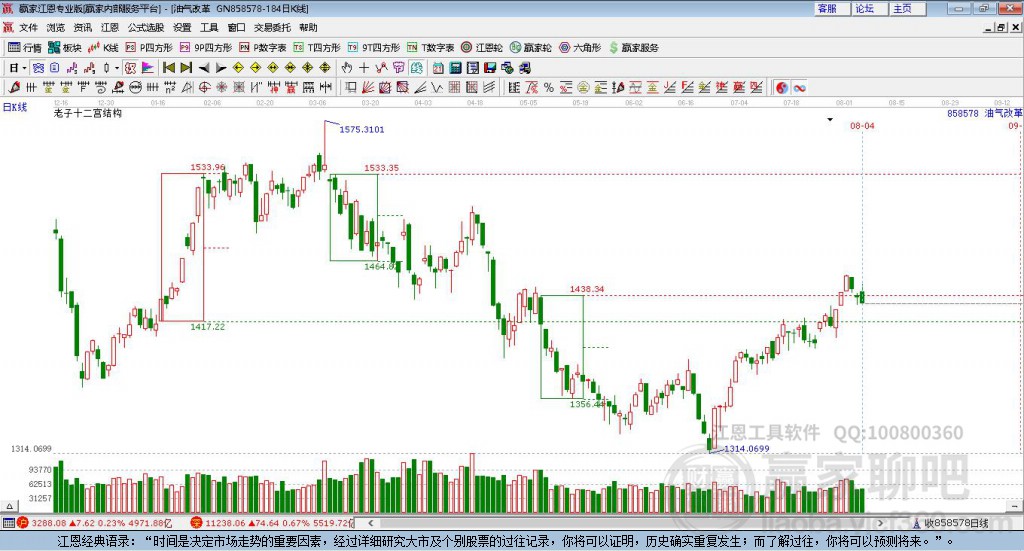Open the 赢家轮 wheel tool
The width and height of the screenshot is (1024, 551).
point(531,48)
